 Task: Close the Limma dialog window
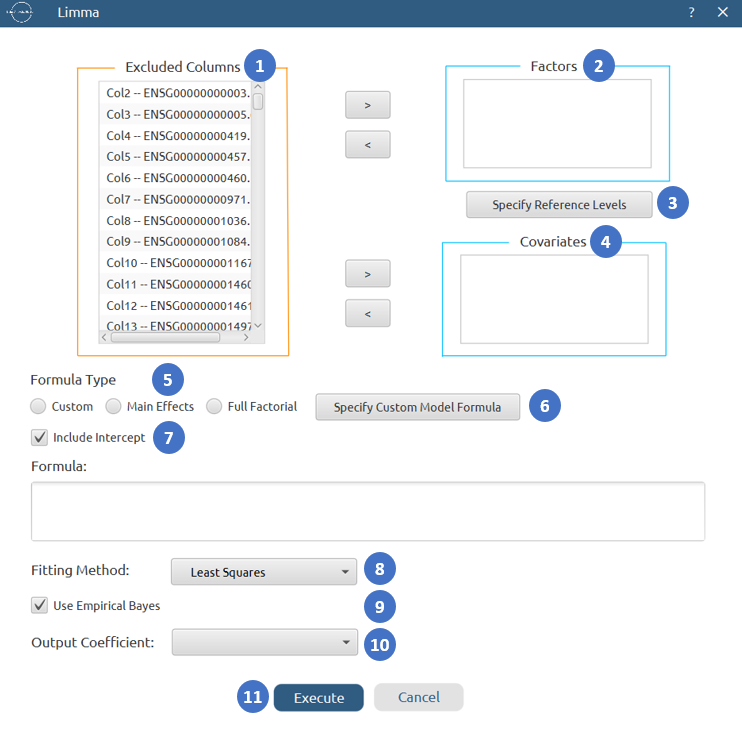(723, 12)
